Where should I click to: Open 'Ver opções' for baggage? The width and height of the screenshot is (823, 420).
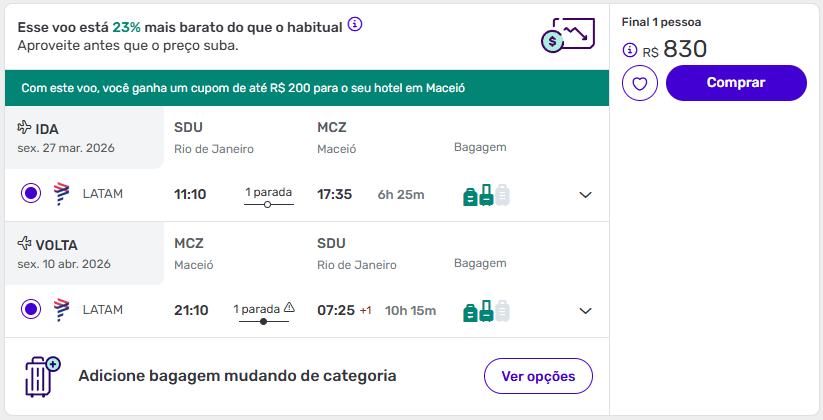(x=538, y=377)
